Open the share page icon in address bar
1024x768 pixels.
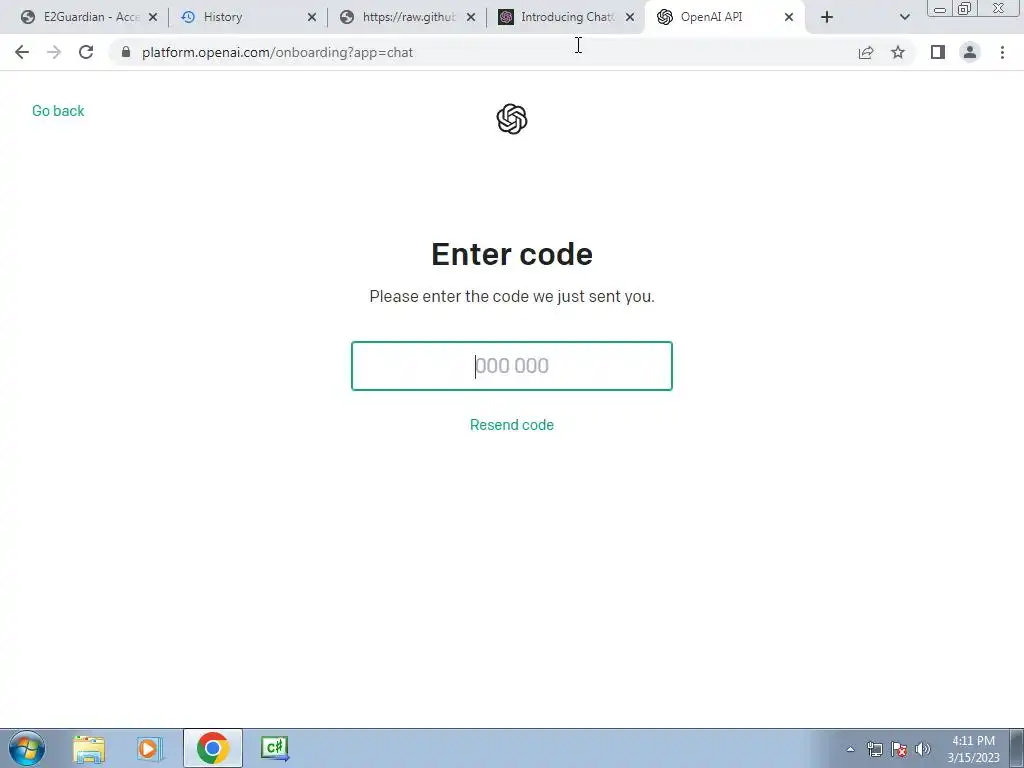866,52
